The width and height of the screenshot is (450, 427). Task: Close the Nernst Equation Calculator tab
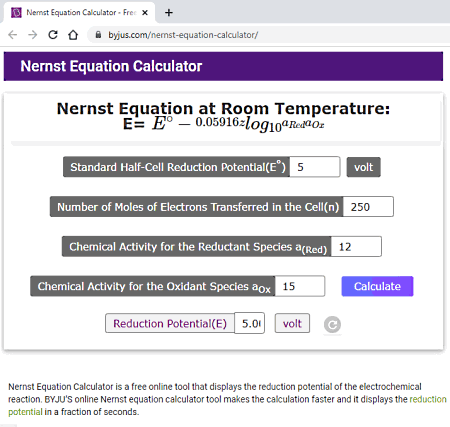tap(145, 13)
